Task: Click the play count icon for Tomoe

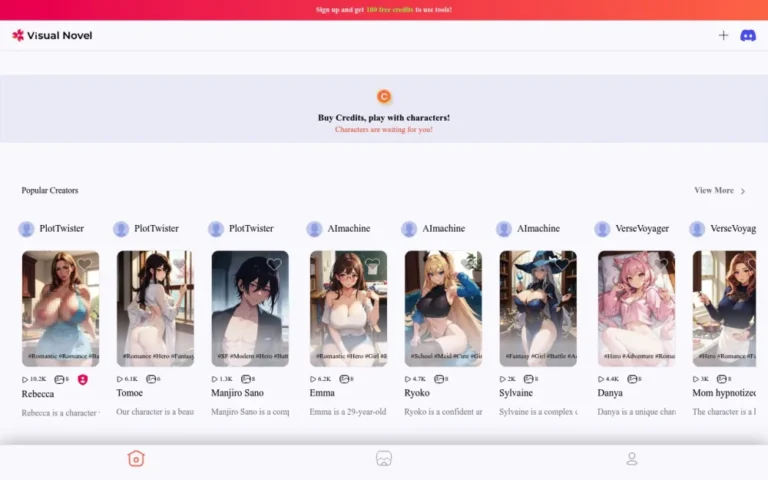Action: click(x=120, y=379)
